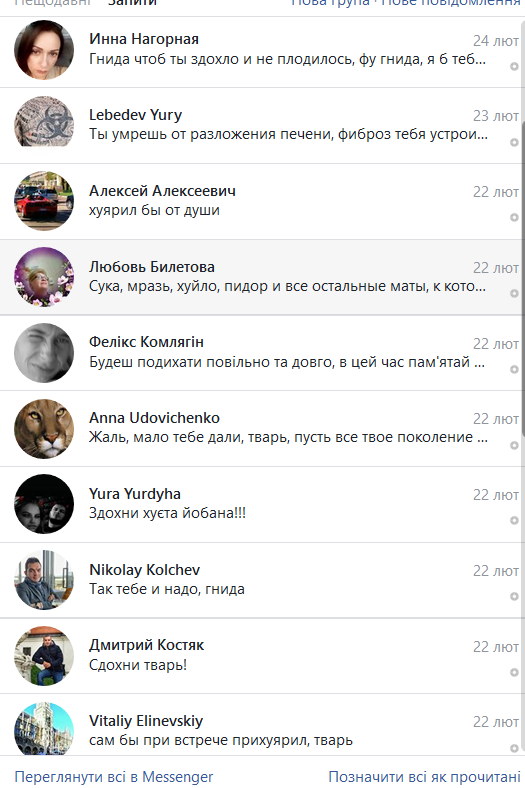The height and width of the screenshot is (788, 525).
Task: Toggle read marker on Любовь Билетова row
Action: [x=514, y=293]
